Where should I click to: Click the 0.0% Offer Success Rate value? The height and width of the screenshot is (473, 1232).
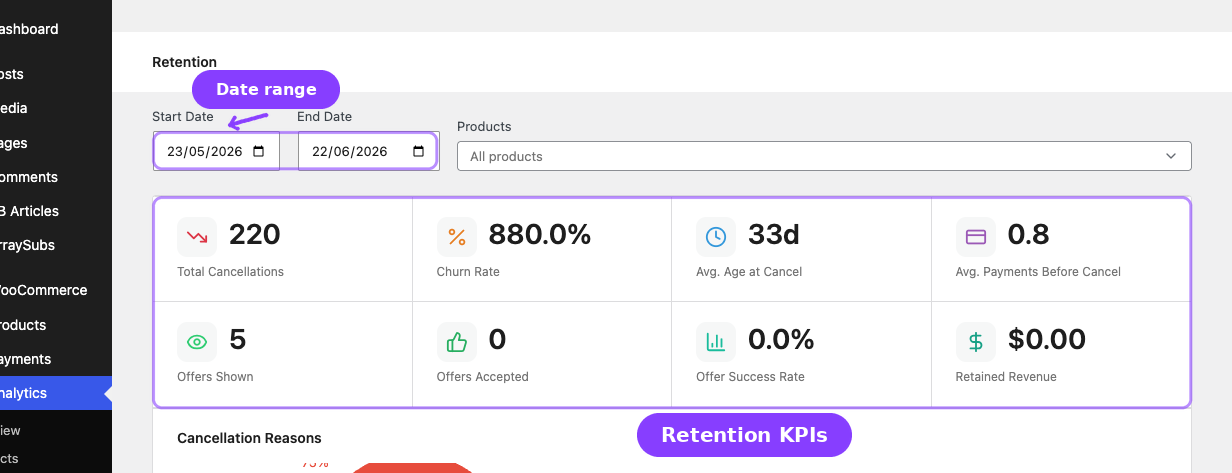point(781,339)
